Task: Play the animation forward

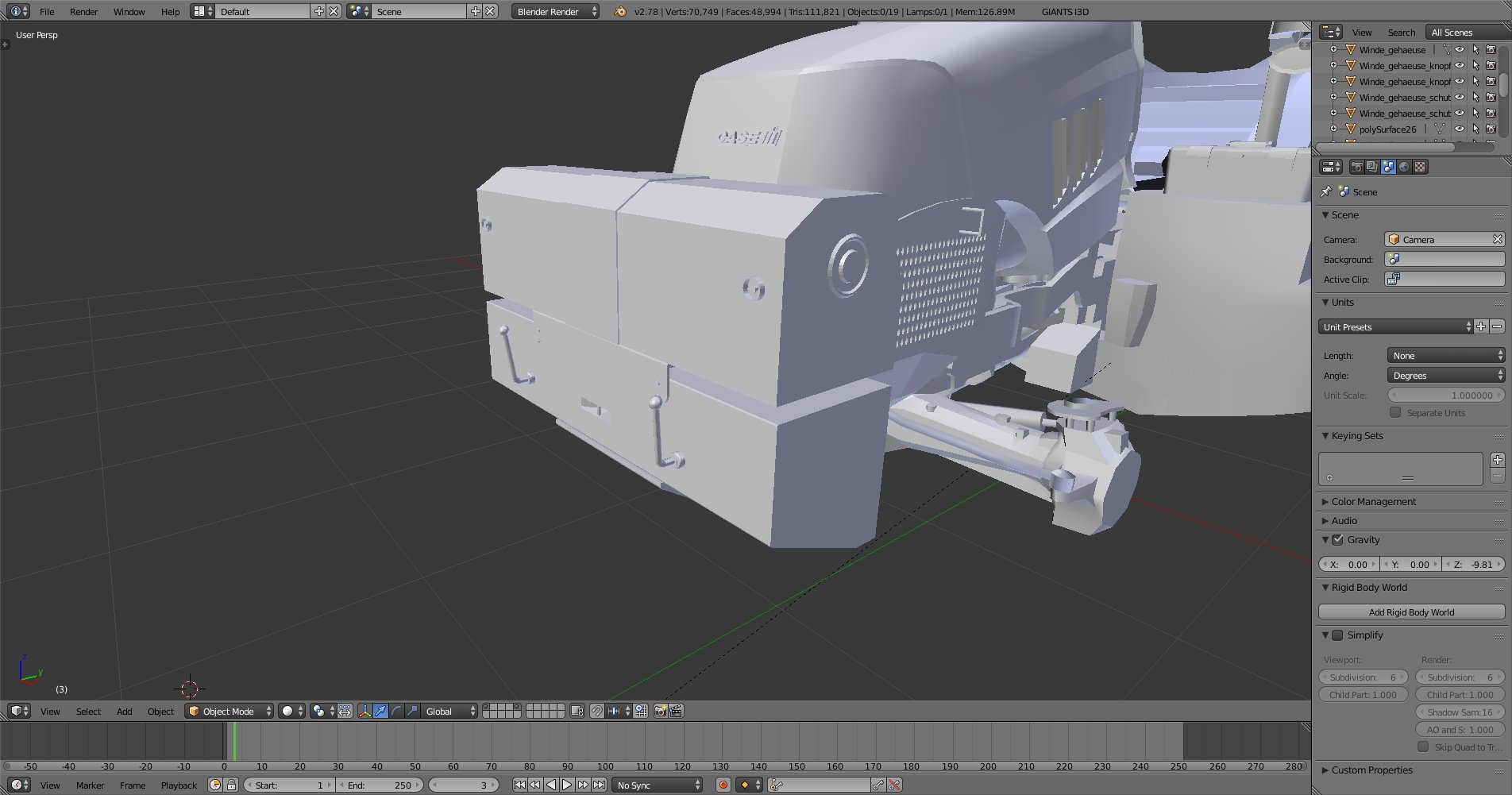Action: [x=567, y=785]
